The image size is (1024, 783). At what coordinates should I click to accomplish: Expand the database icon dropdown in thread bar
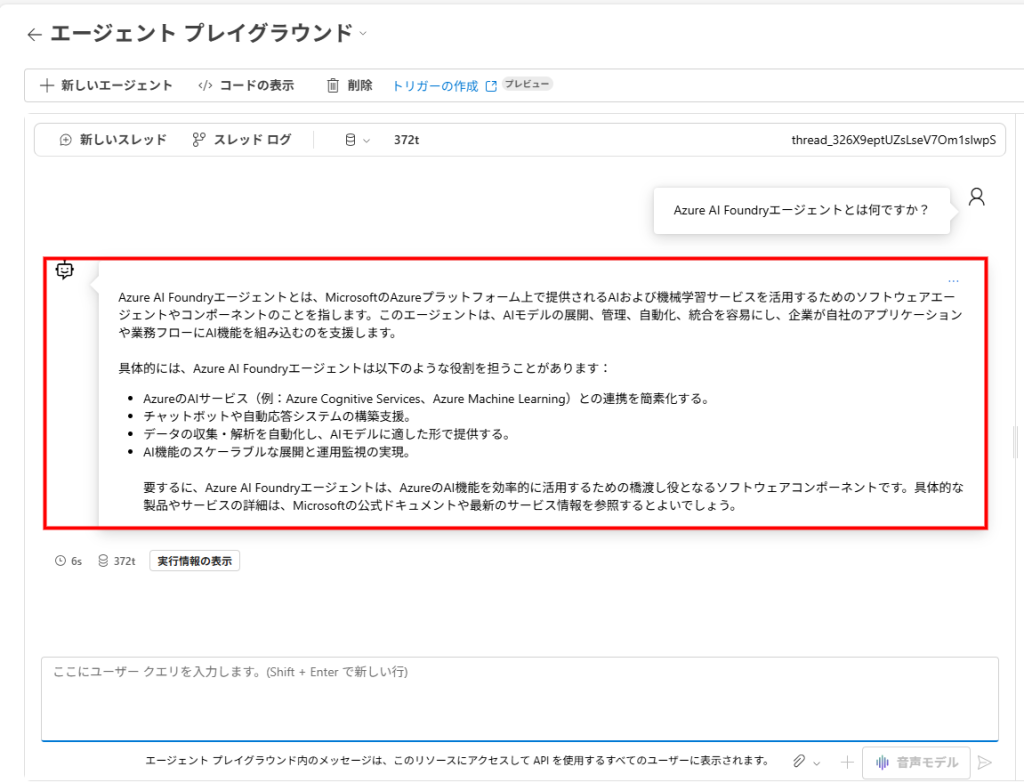(x=357, y=140)
